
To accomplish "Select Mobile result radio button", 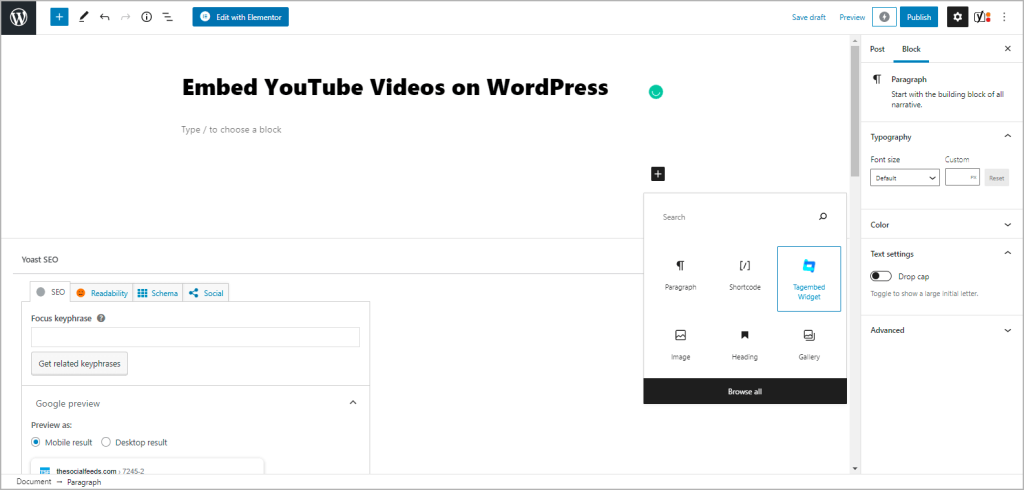I will pos(37,442).
